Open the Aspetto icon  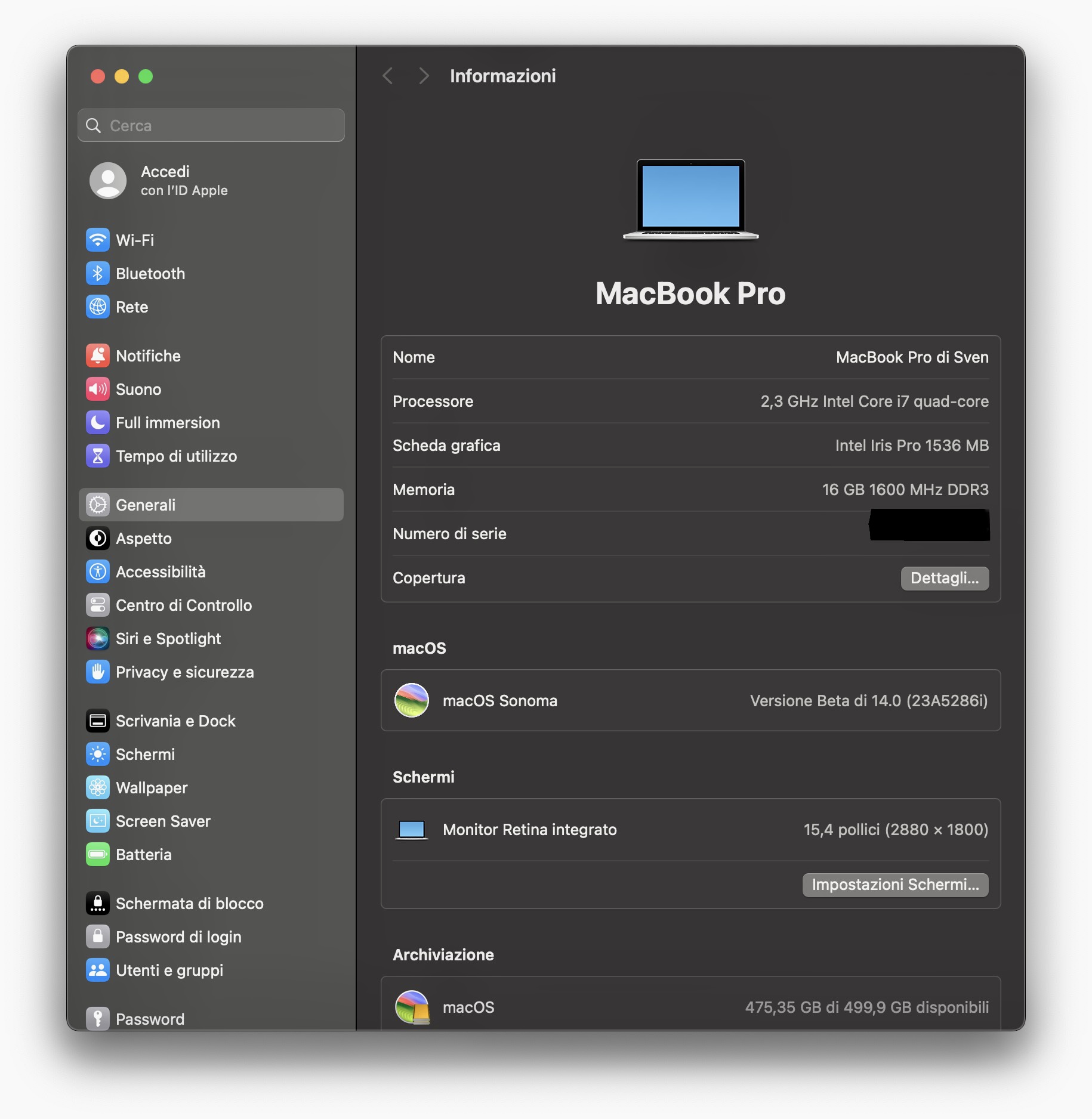pos(98,538)
